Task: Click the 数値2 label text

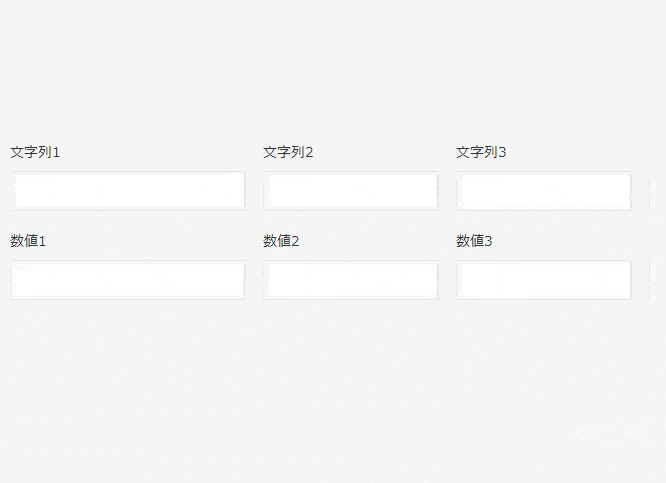Action: [x=281, y=241]
